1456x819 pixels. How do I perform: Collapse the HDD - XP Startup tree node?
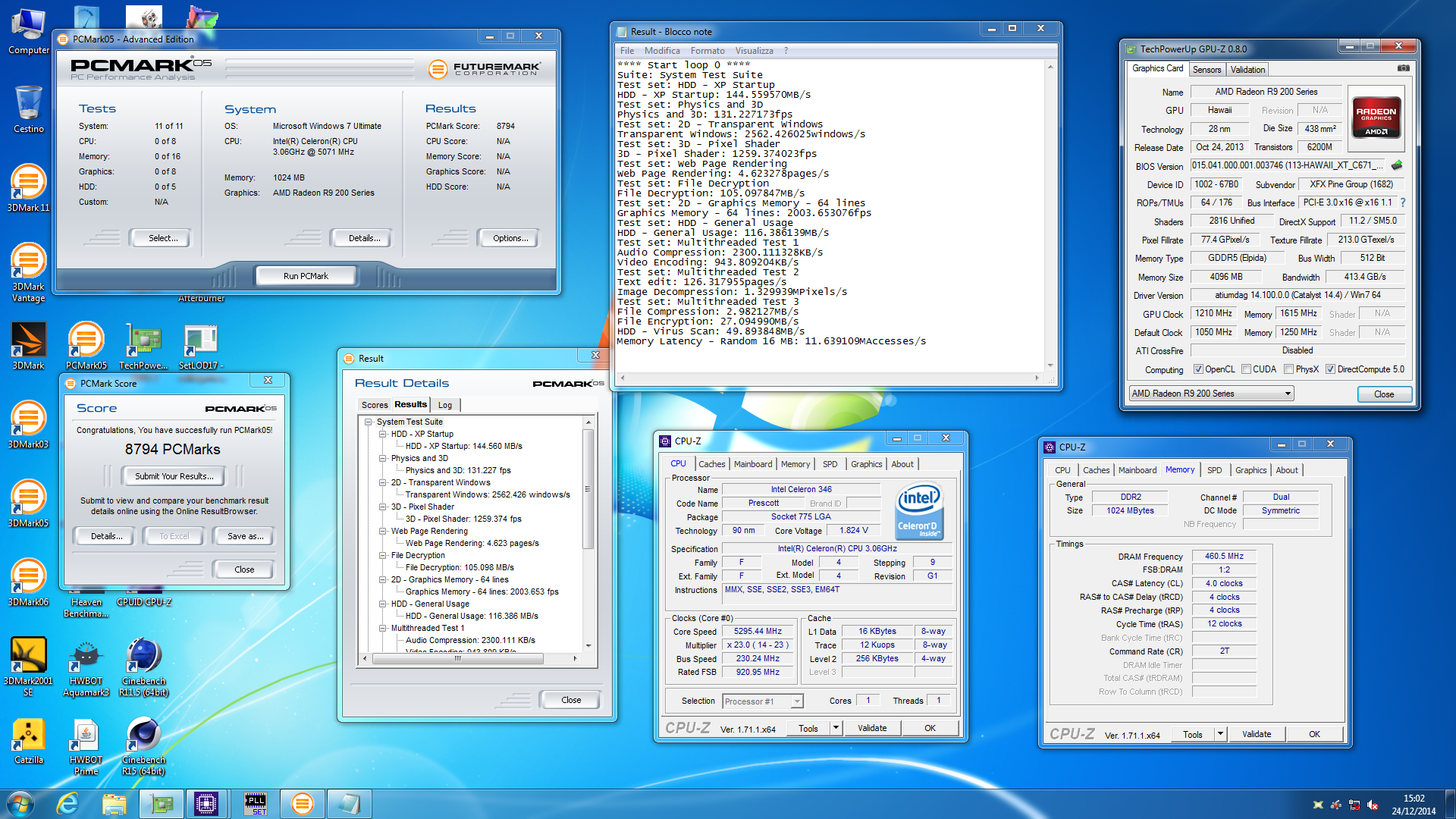tap(383, 434)
